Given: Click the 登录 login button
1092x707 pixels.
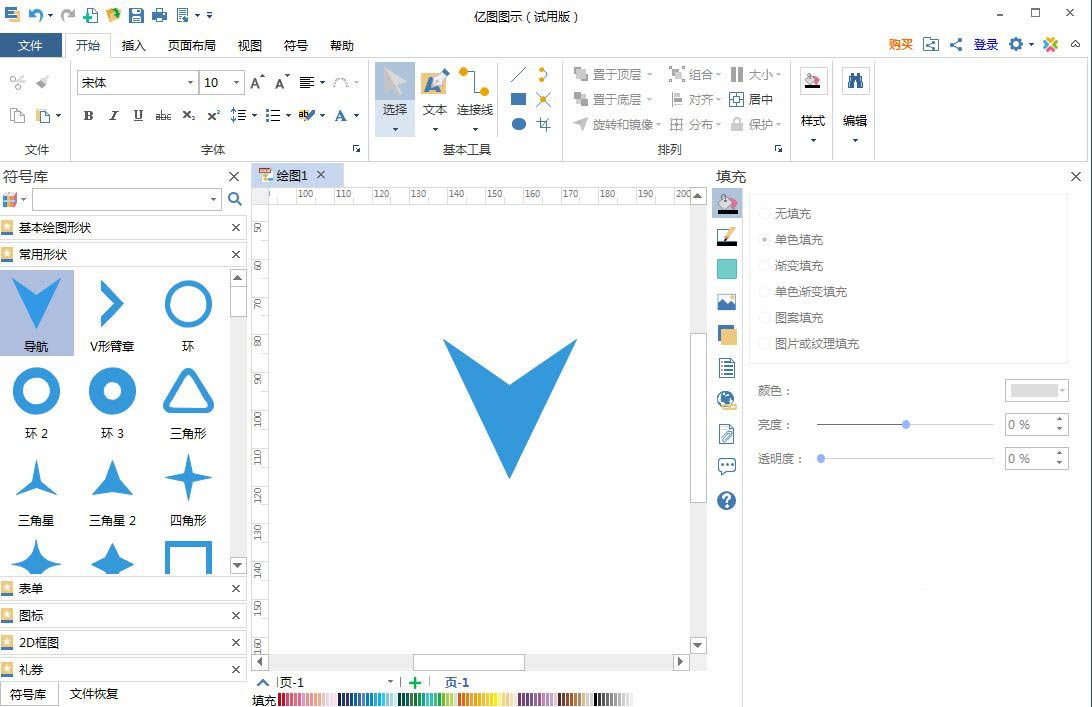Looking at the screenshot, I should tap(986, 44).
